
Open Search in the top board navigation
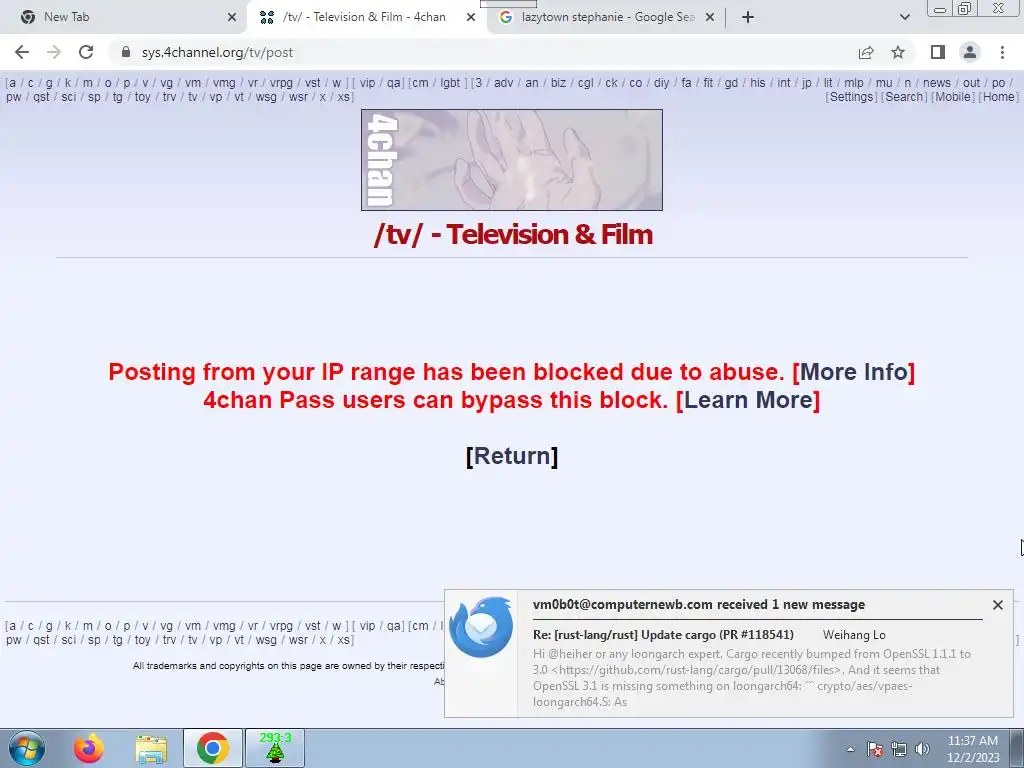tap(904, 97)
